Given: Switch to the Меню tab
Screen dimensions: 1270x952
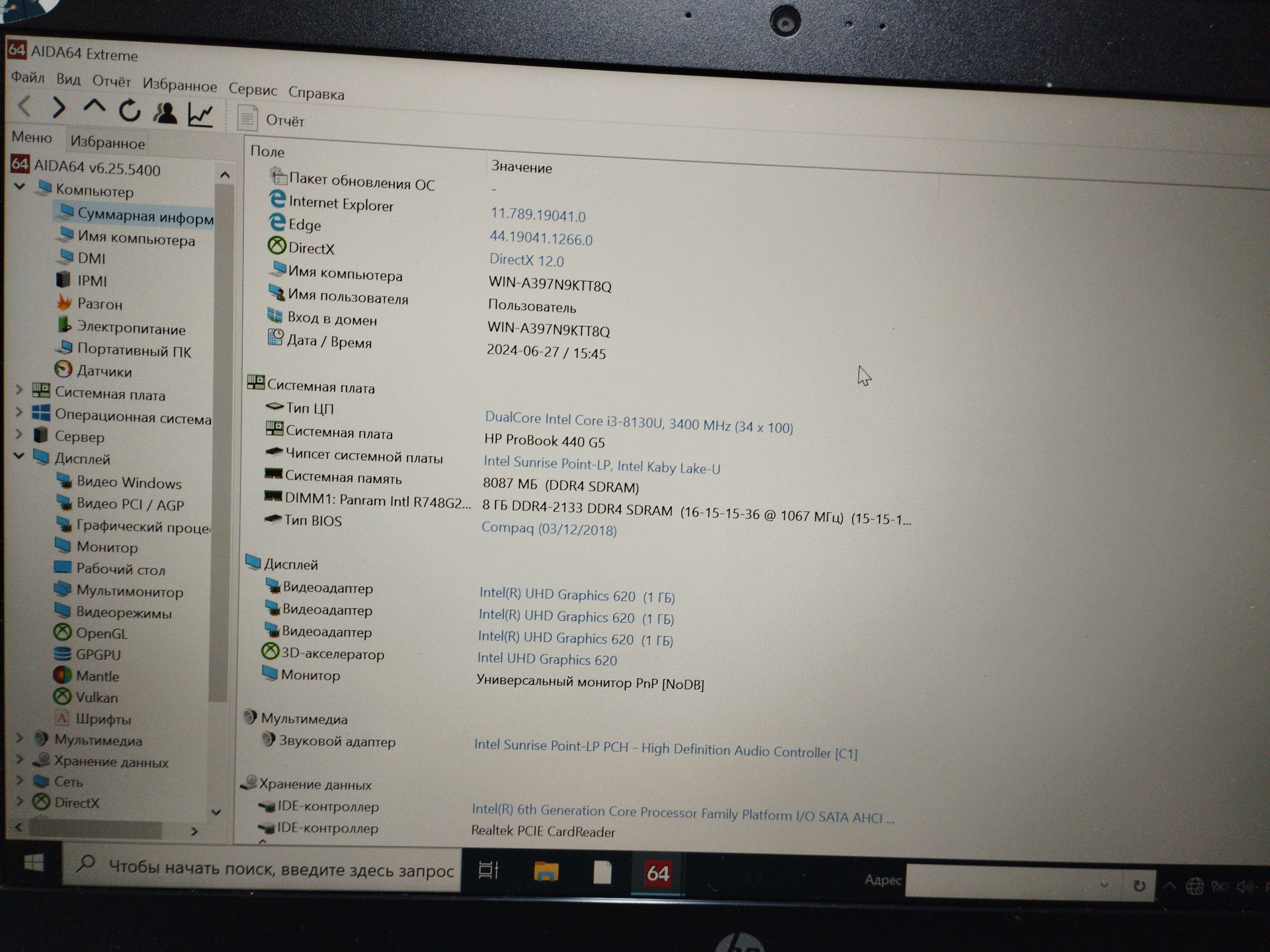Looking at the screenshot, I should click(x=32, y=138).
